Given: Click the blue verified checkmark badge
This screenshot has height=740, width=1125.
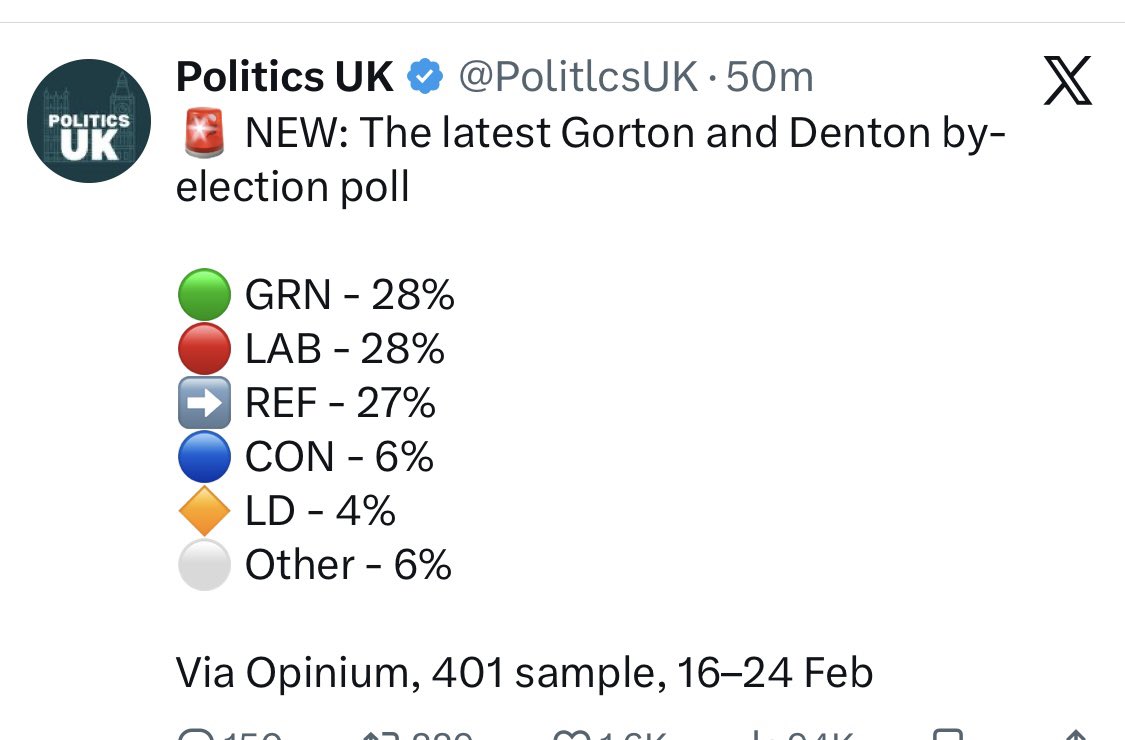Looking at the screenshot, I should point(426,77).
